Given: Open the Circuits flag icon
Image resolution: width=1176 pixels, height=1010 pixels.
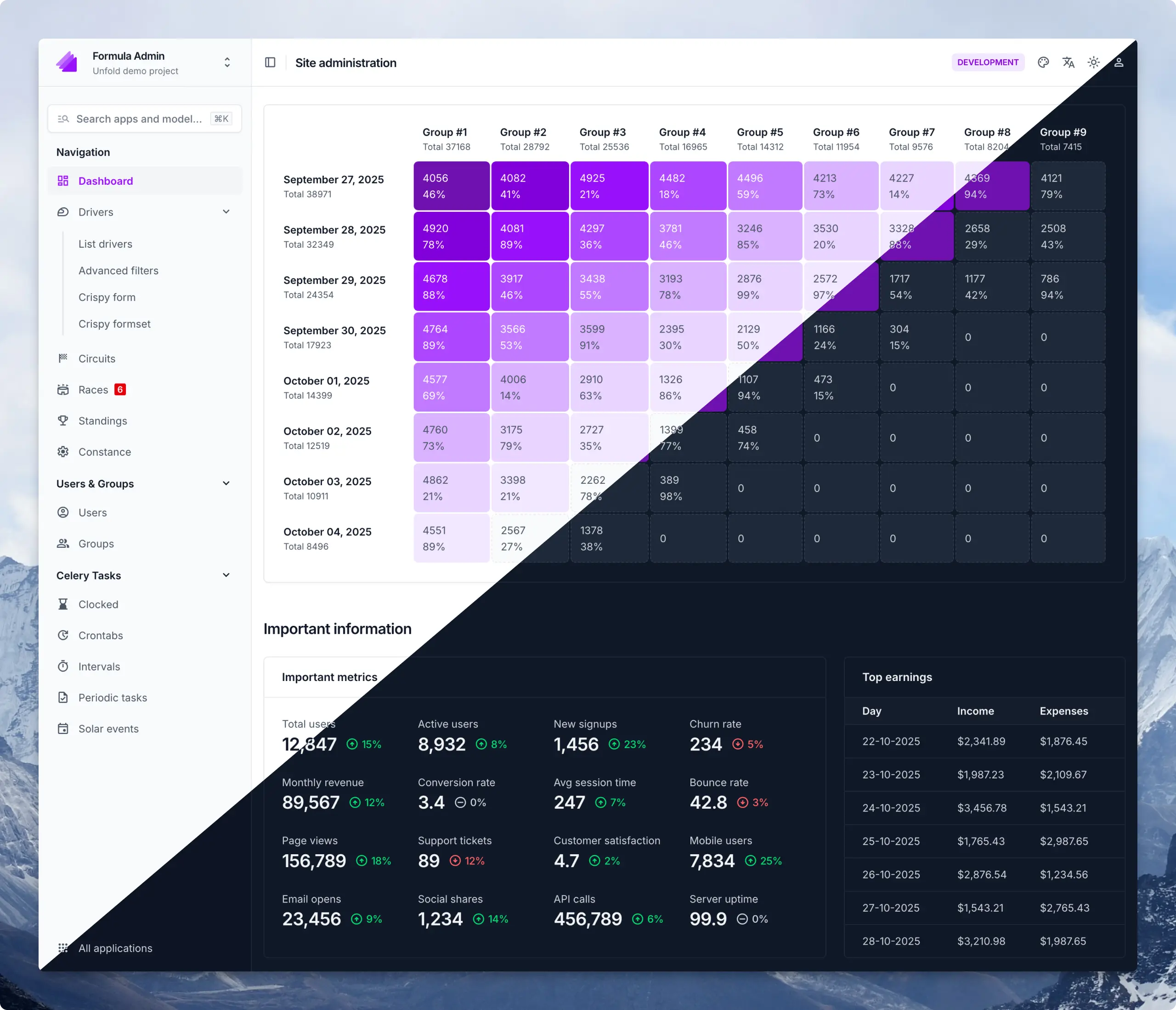Looking at the screenshot, I should click(63, 358).
